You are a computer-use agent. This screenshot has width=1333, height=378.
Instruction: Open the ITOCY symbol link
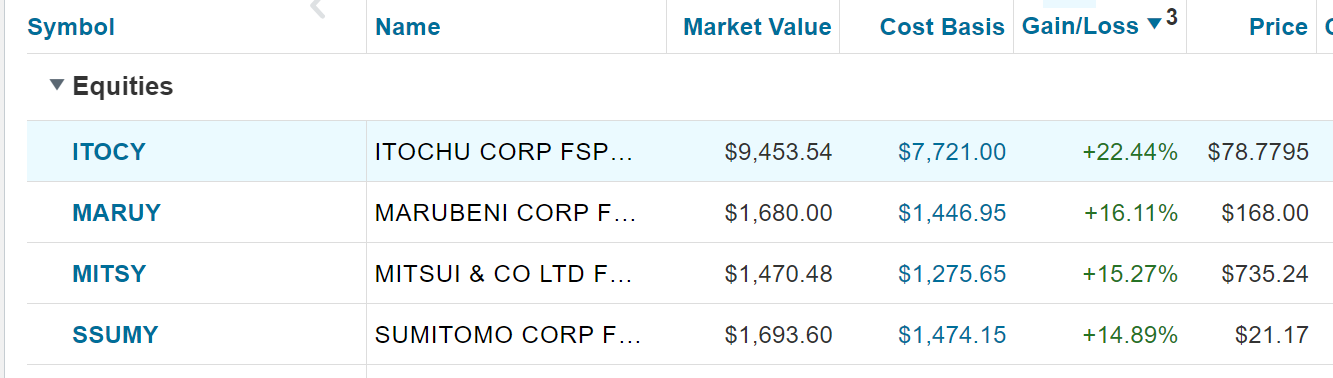click(x=109, y=152)
